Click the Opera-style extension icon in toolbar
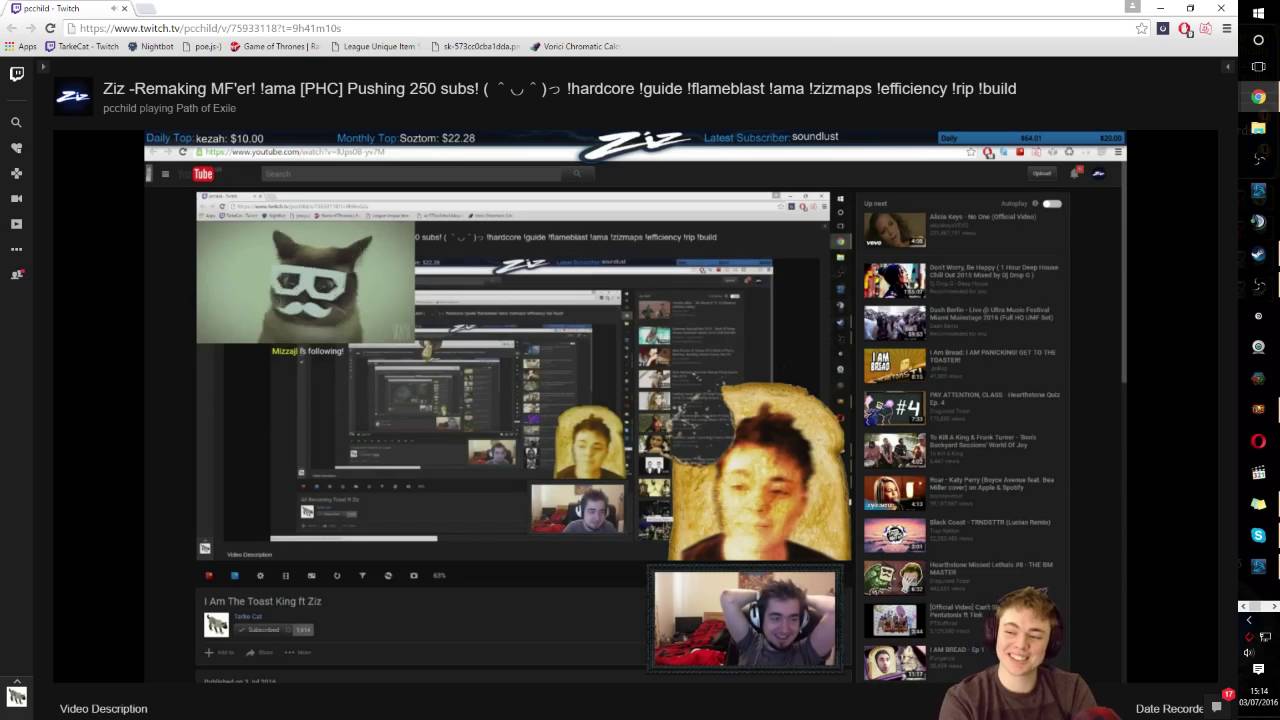Image resolution: width=1280 pixels, height=720 pixels. (1185, 29)
